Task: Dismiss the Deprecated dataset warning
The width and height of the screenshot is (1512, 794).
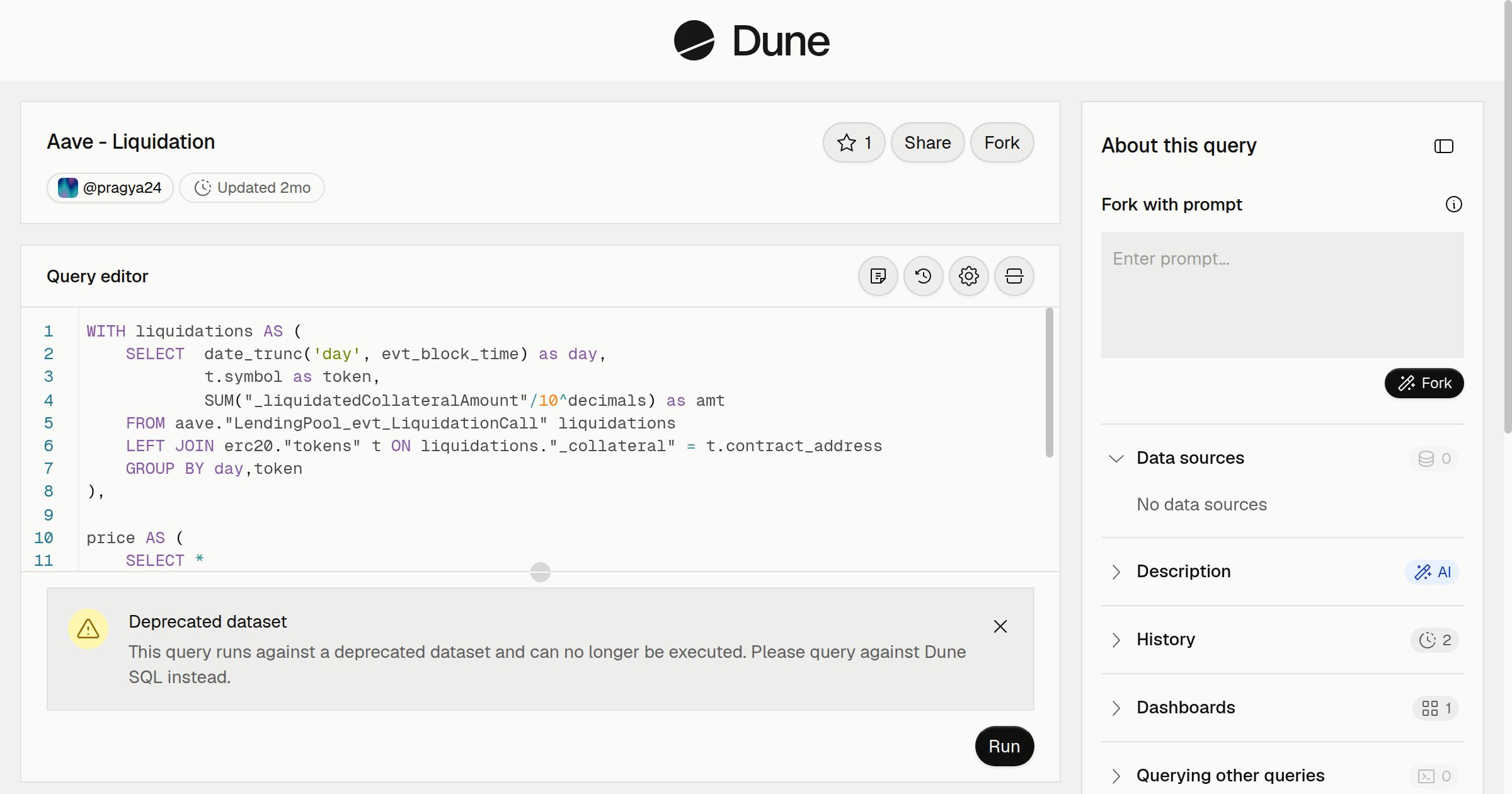Action: point(1000,626)
